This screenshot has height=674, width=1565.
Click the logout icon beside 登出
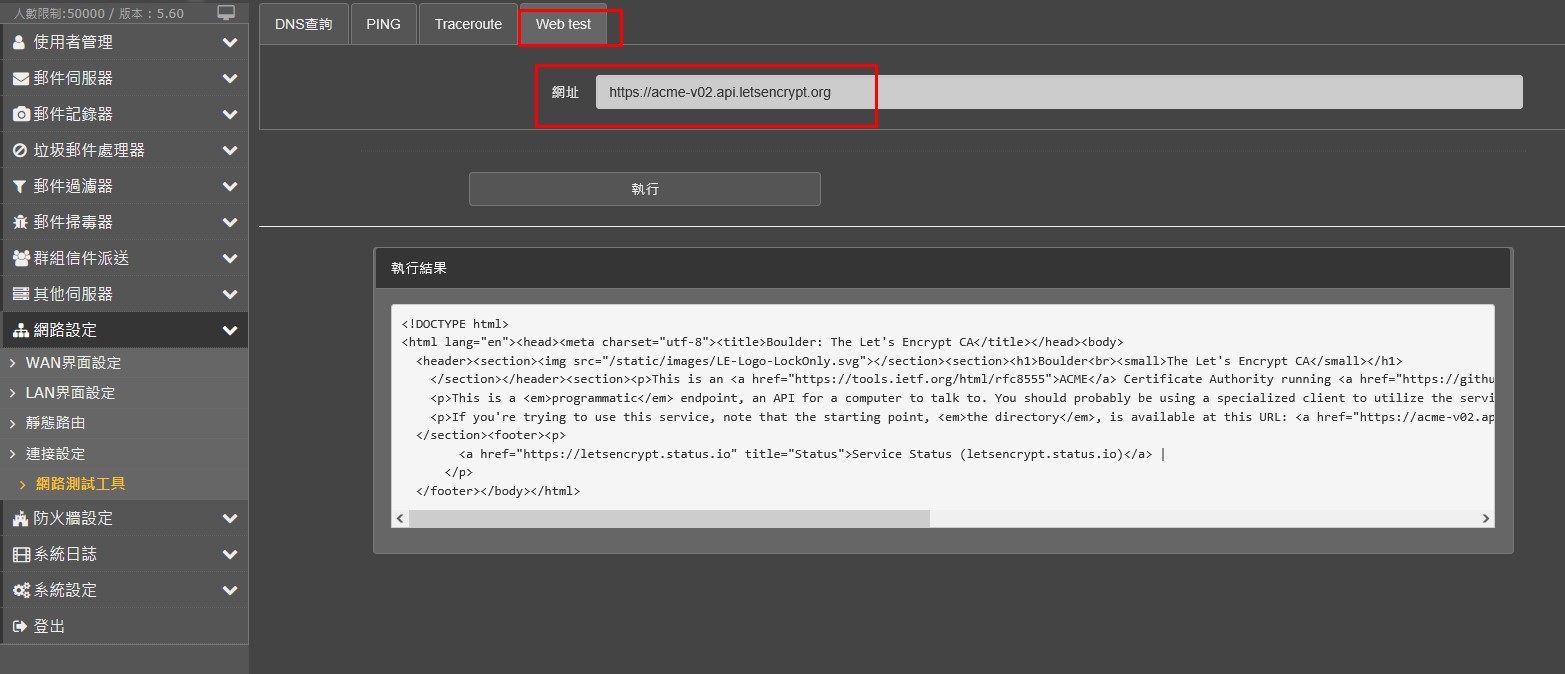pyautogui.click(x=20, y=626)
